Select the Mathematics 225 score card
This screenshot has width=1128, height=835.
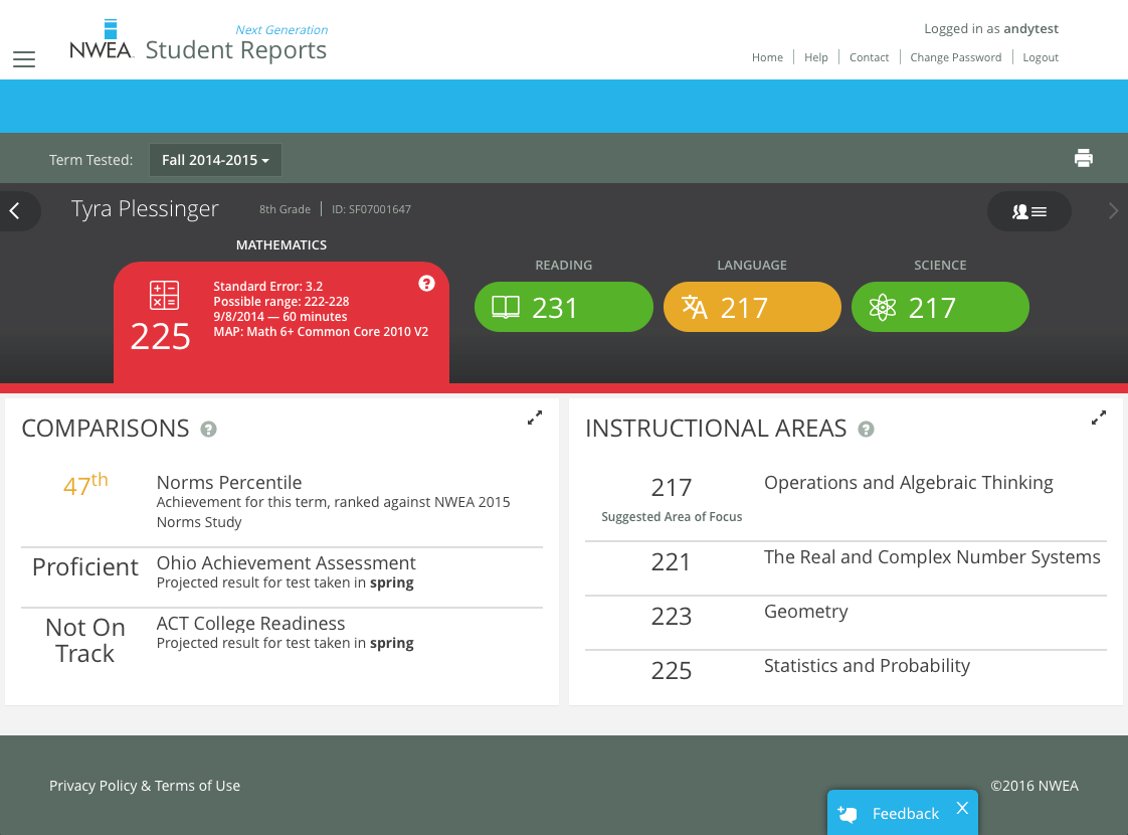(x=281, y=322)
